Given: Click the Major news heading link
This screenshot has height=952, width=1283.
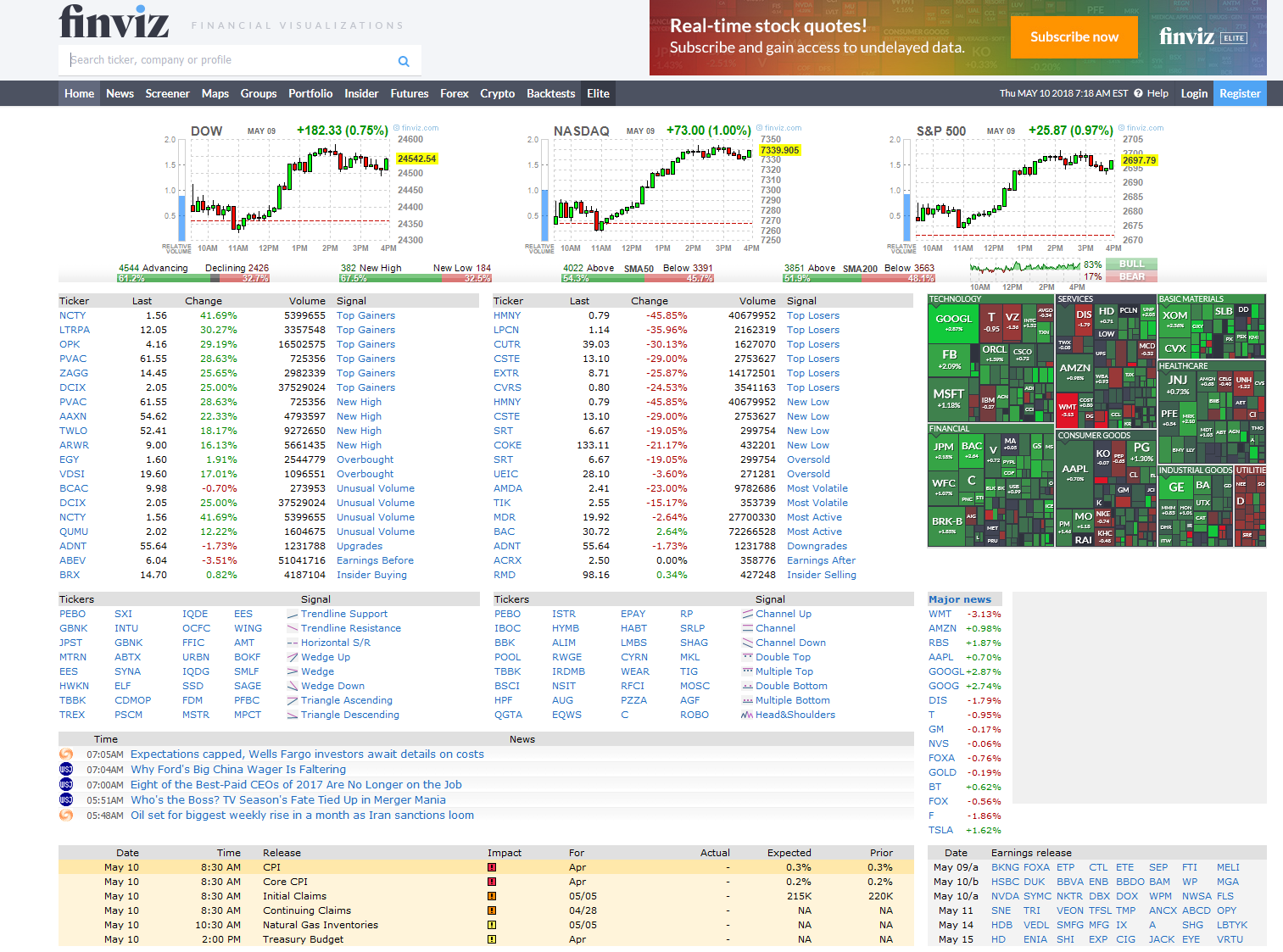Looking at the screenshot, I should pyautogui.click(x=960, y=599).
